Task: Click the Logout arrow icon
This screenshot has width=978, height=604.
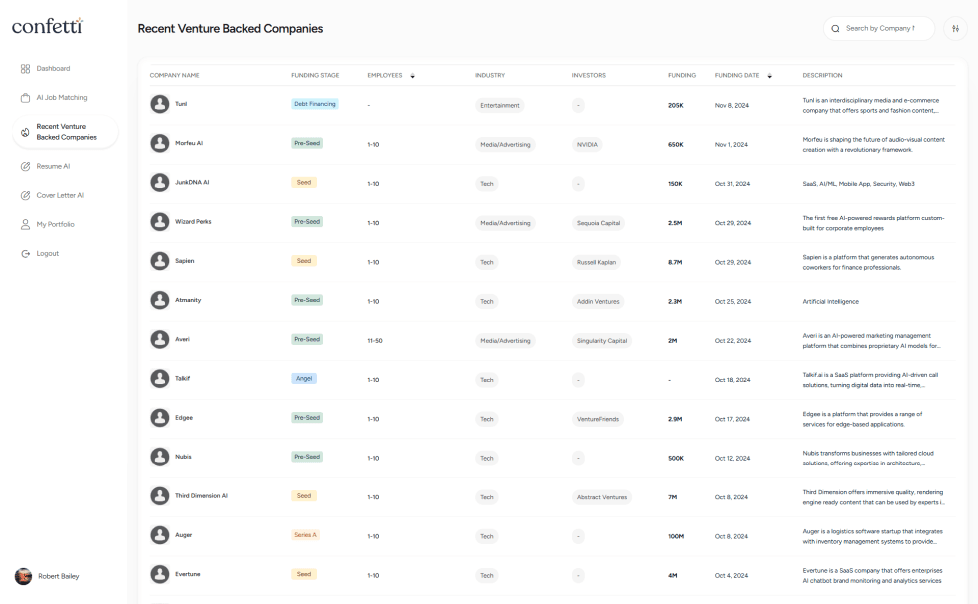Action: 25,254
